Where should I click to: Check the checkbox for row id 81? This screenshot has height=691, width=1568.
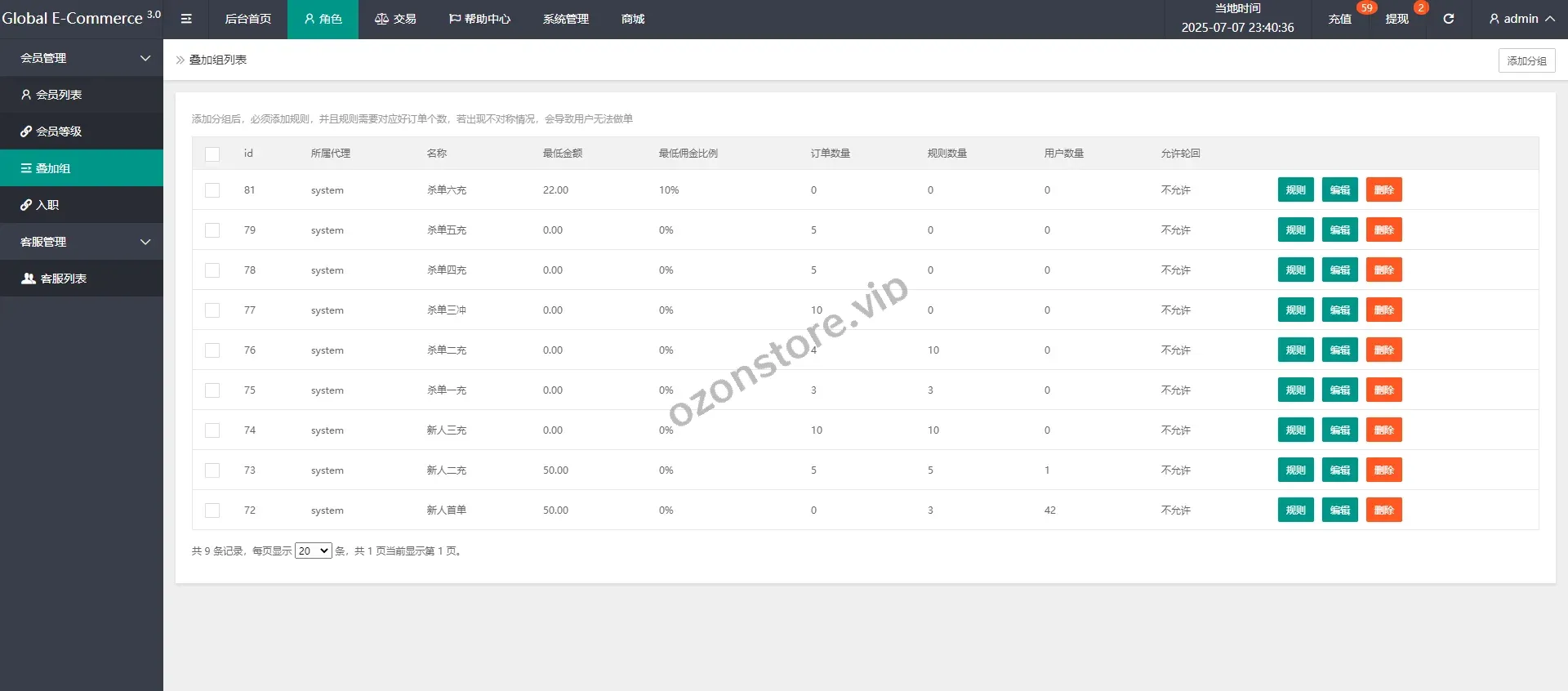(212, 190)
